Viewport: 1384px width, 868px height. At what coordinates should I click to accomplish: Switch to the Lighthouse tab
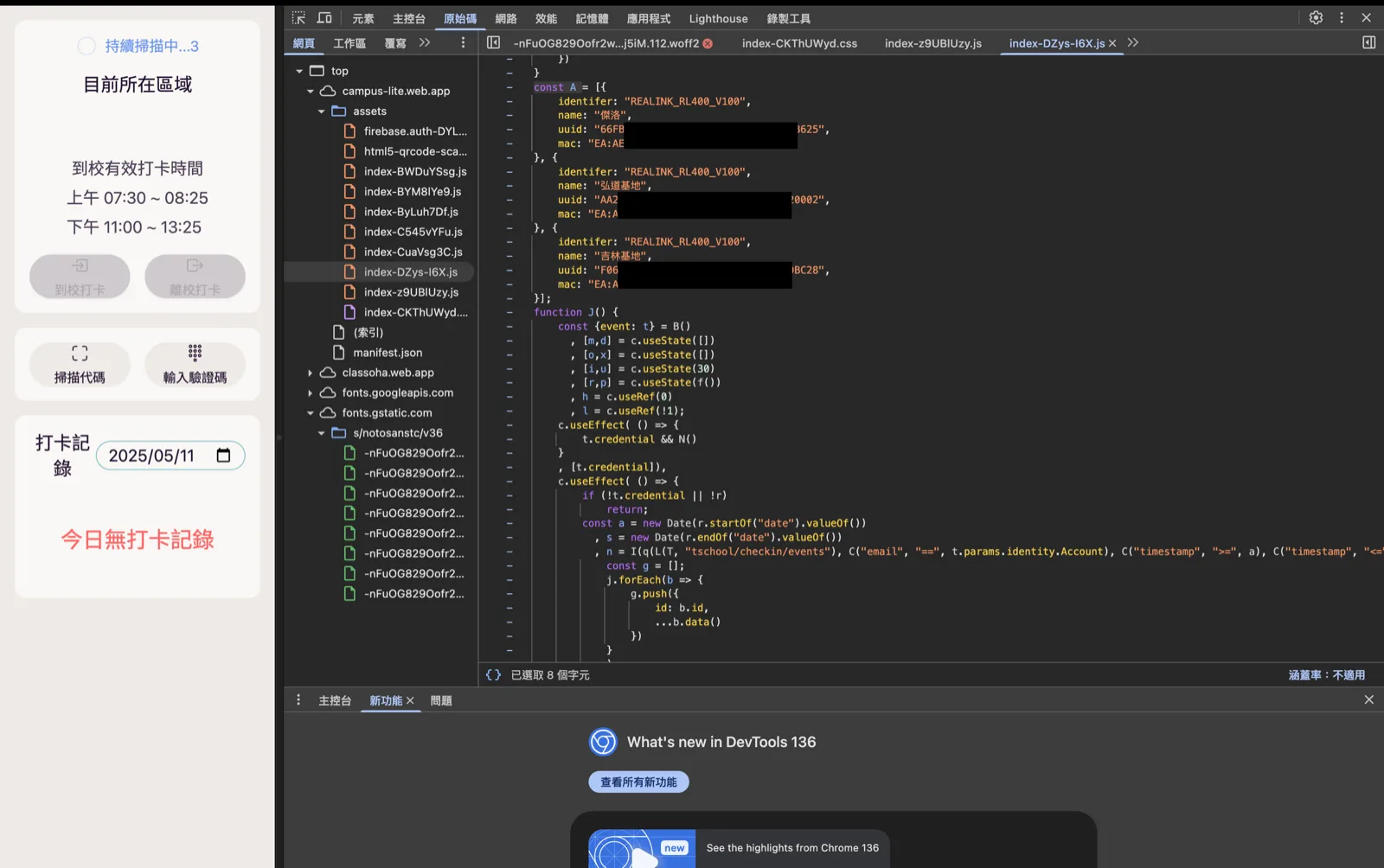(718, 18)
